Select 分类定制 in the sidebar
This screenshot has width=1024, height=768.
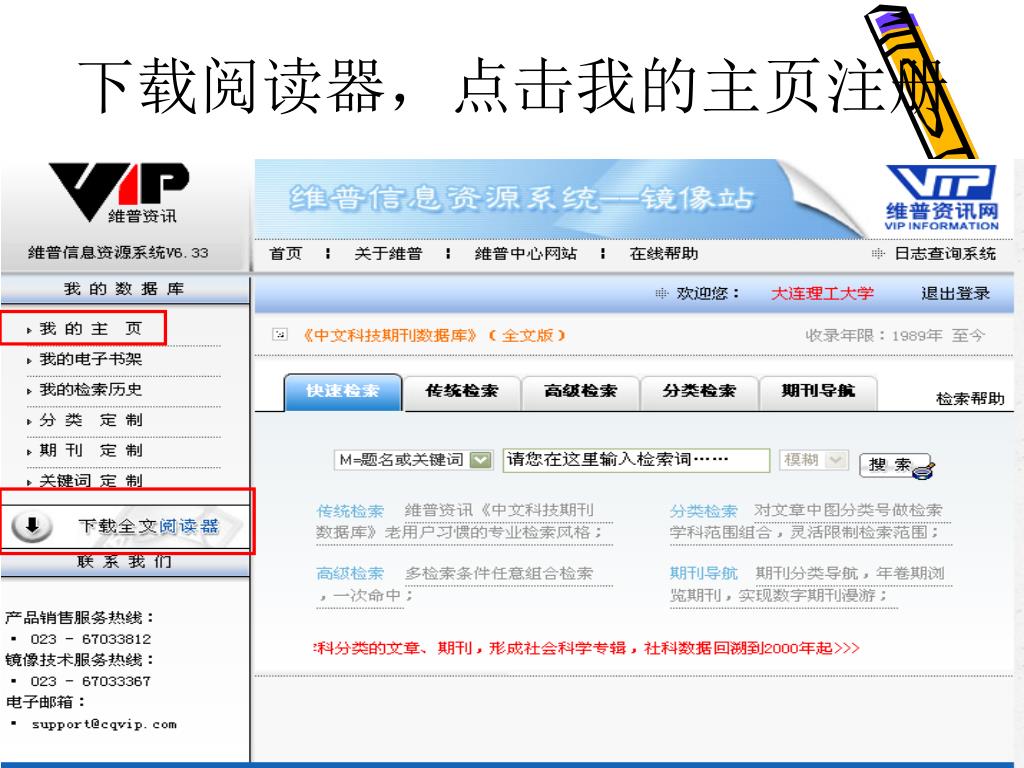[x=91, y=420]
